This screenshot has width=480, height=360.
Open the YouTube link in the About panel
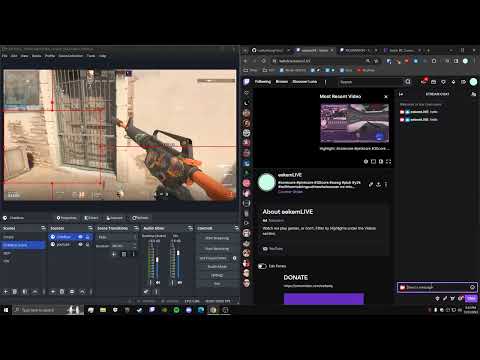[x=273, y=249]
